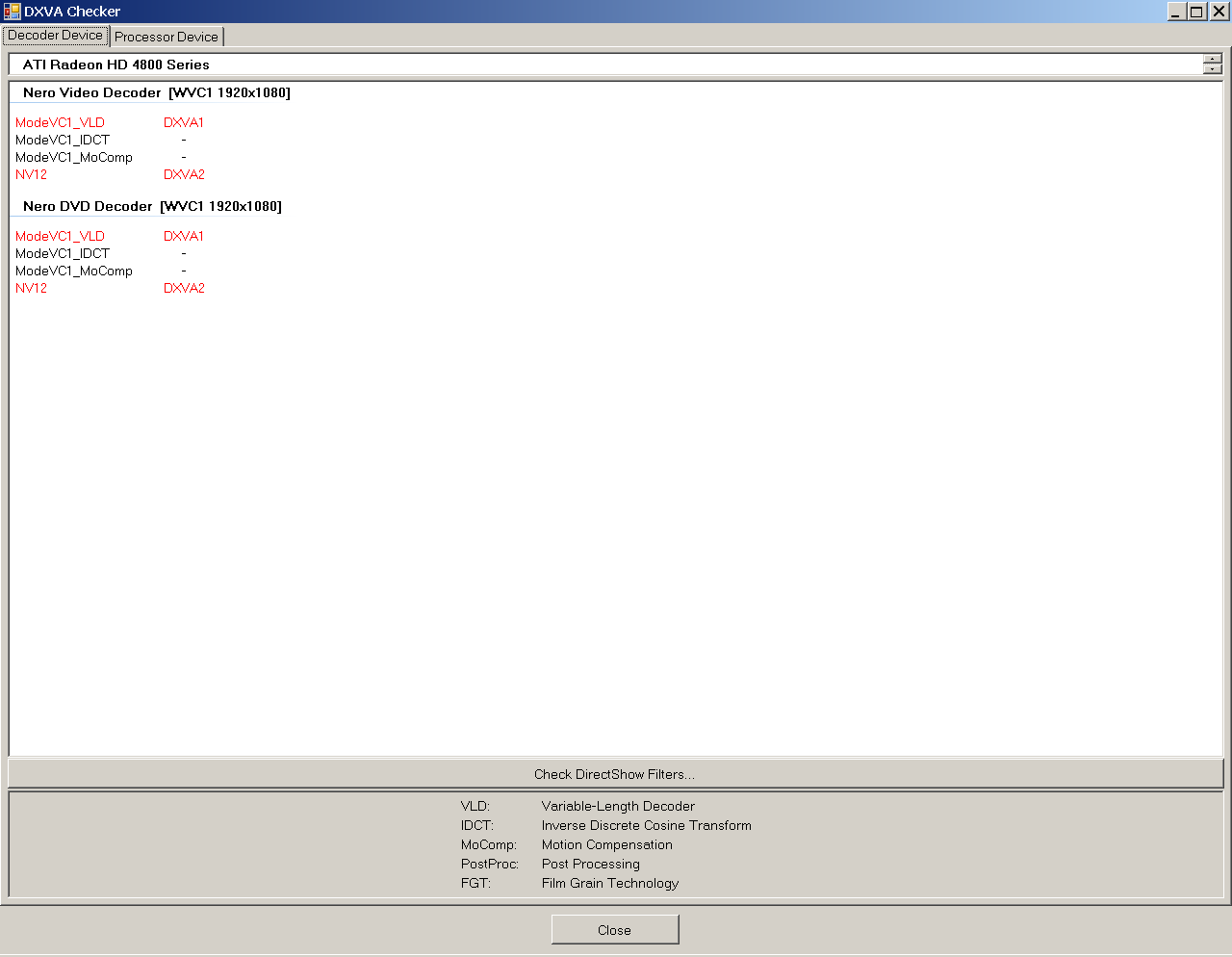Click the DXVA Checker window title text
Viewport: 1232px width, 957px height.
click(72, 12)
